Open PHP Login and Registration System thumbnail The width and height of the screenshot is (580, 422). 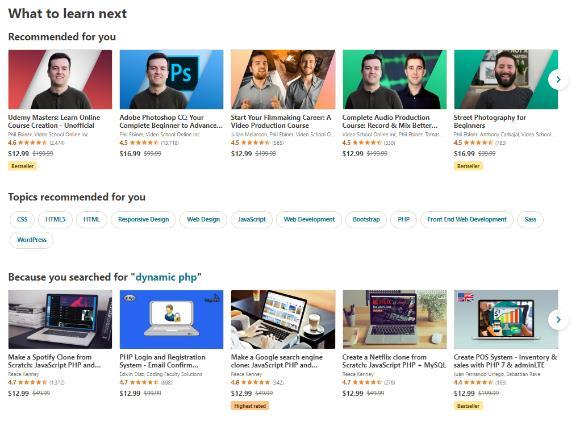(171, 319)
